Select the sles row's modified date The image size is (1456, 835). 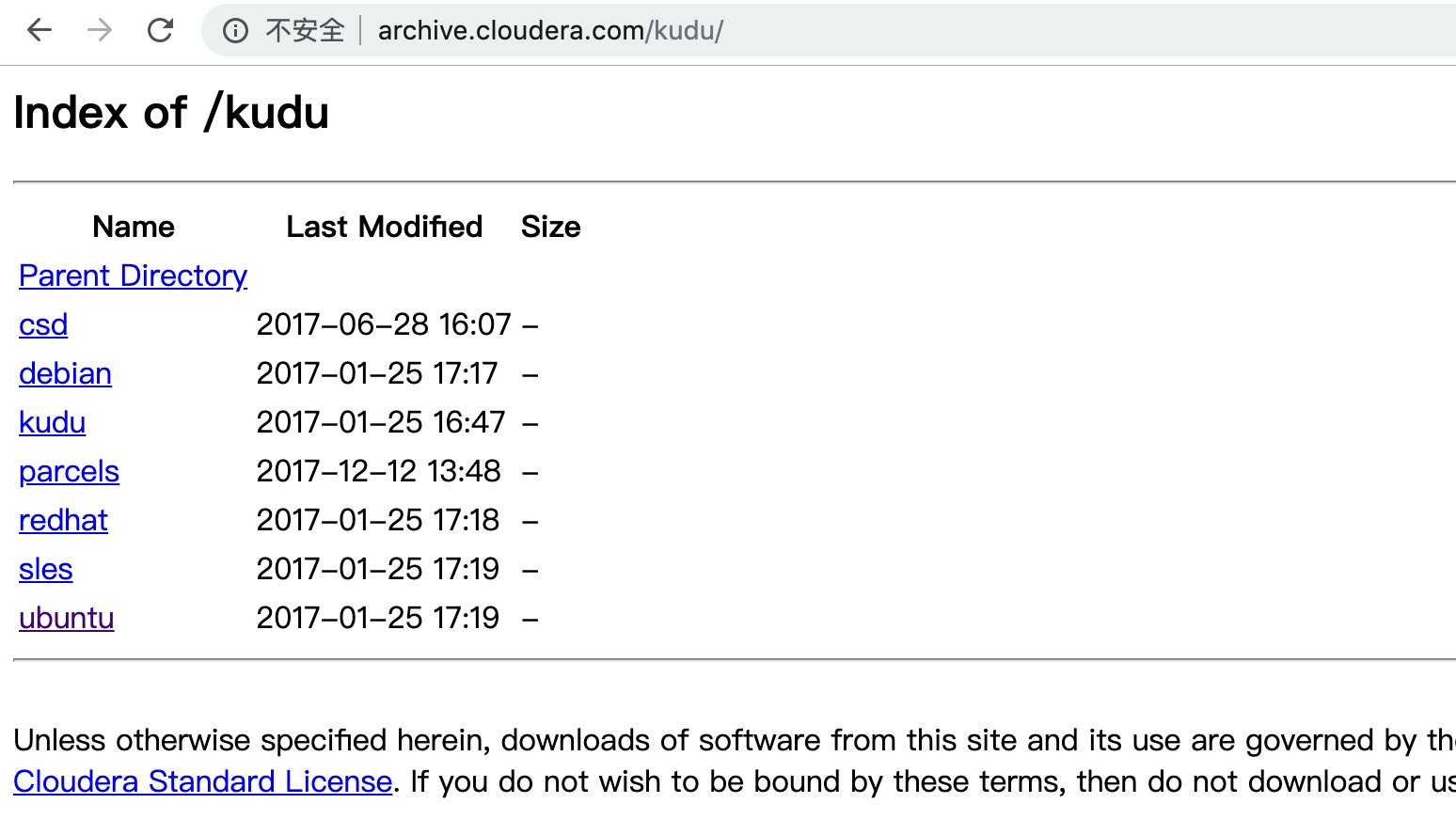pyautogui.click(x=378, y=569)
